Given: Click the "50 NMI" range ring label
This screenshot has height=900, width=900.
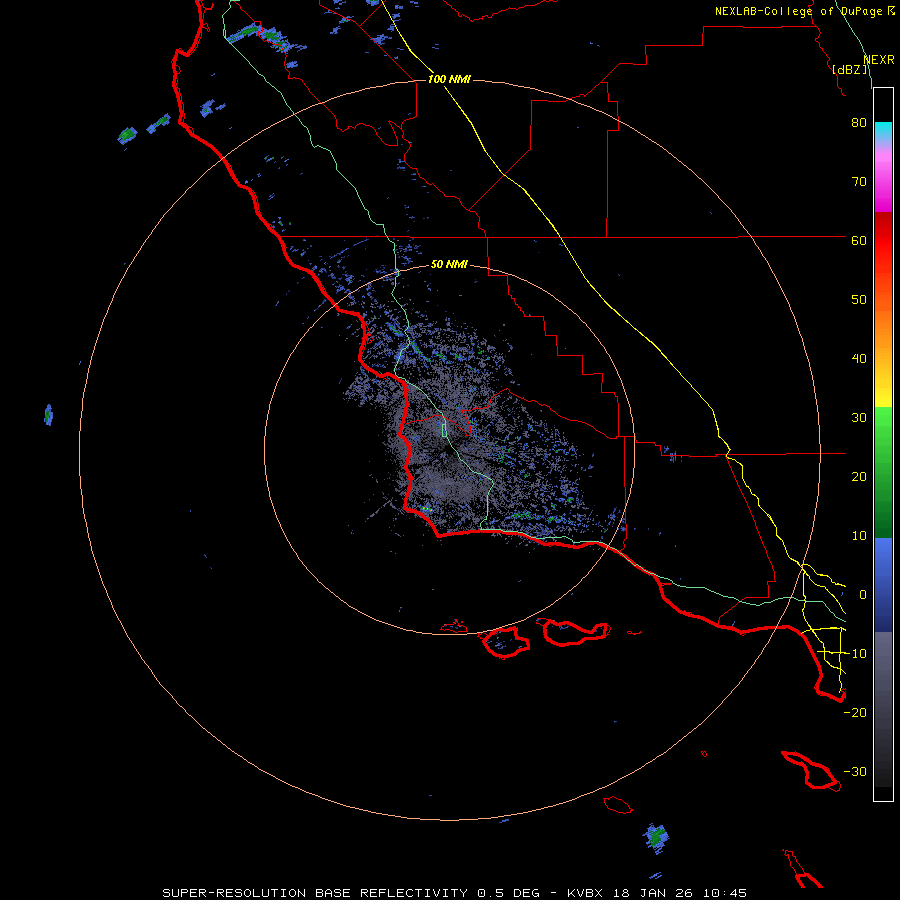Looking at the screenshot, I should (x=449, y=265).
